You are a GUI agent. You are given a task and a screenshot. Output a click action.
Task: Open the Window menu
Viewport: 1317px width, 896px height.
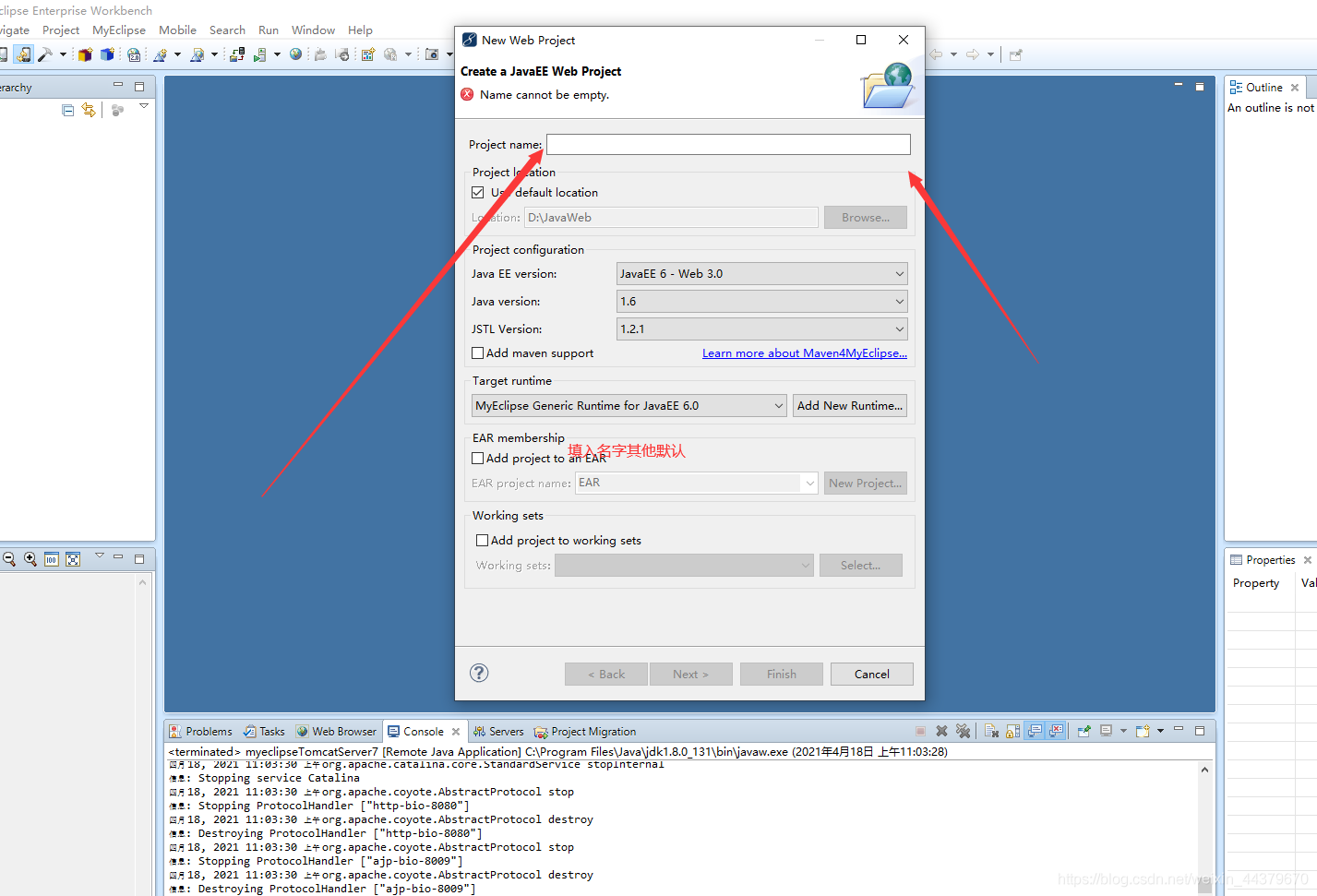[x=313, y=30]
